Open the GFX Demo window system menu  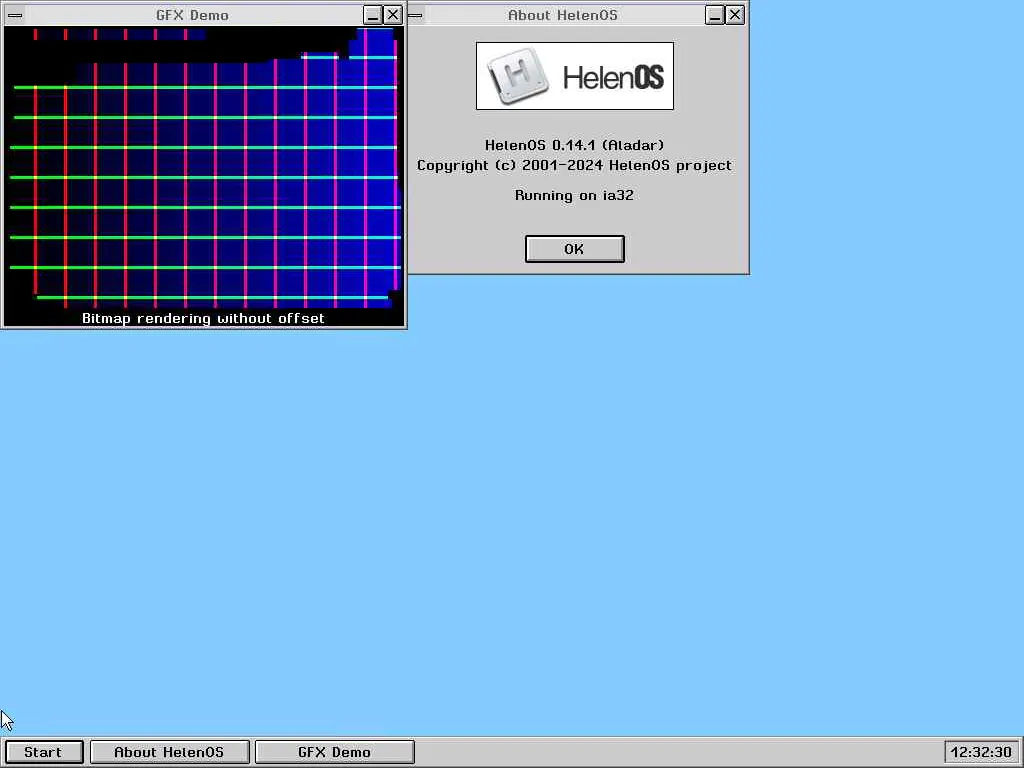click(x=15, y=15)
